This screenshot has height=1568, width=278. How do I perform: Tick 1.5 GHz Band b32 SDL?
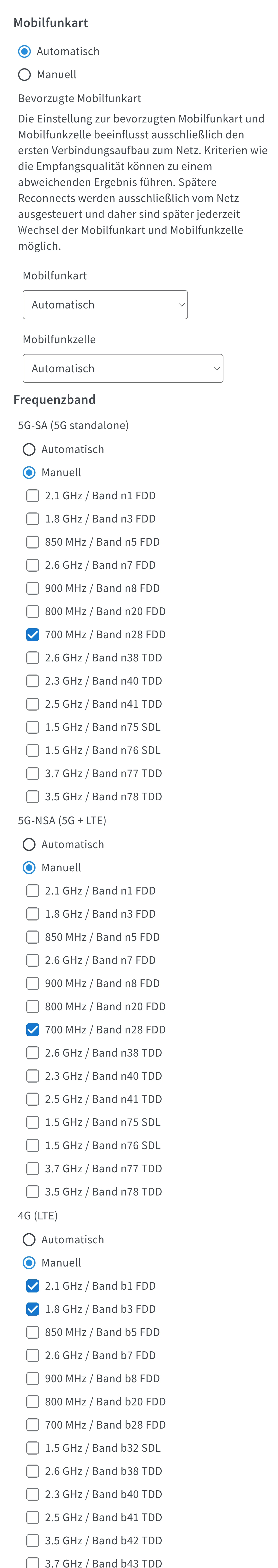(x=33, y=1448)
